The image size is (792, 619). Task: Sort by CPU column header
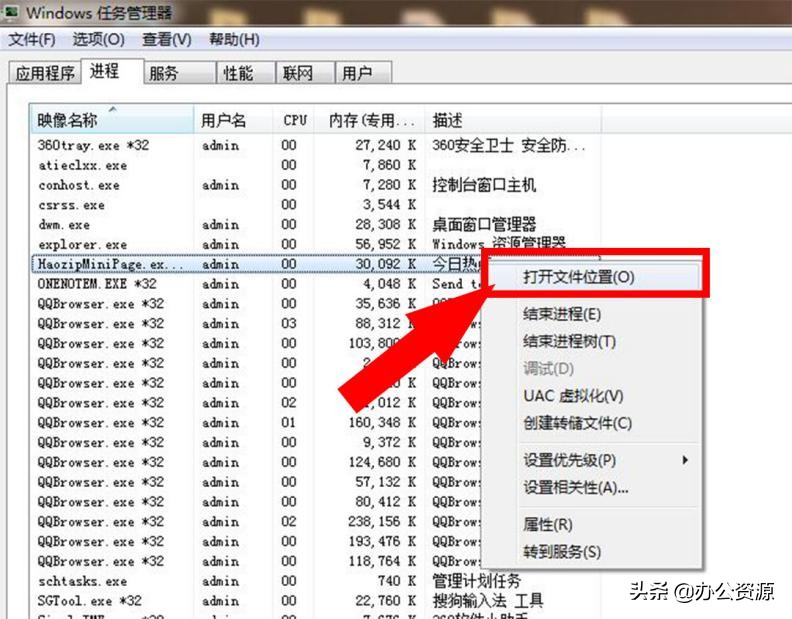tap(294, 120)
